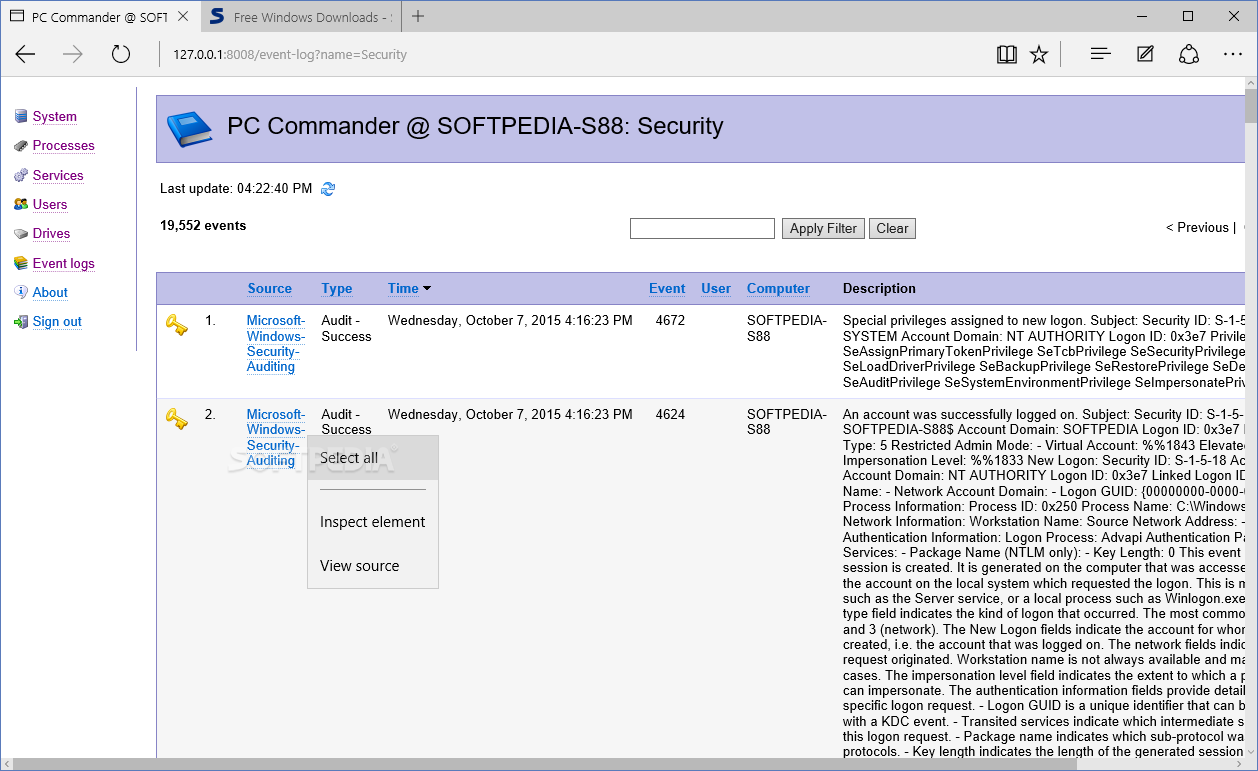
Task: Open the Processes page link
Action: click(63, 146)
